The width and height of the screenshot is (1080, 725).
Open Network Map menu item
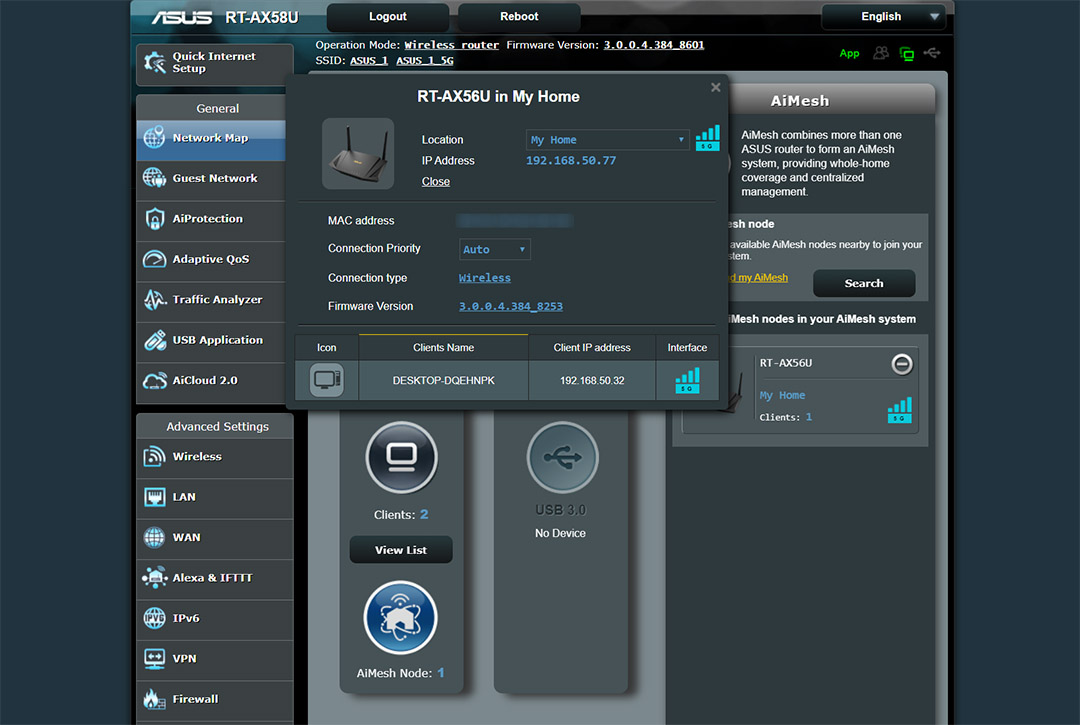click(x=211, y=140)
